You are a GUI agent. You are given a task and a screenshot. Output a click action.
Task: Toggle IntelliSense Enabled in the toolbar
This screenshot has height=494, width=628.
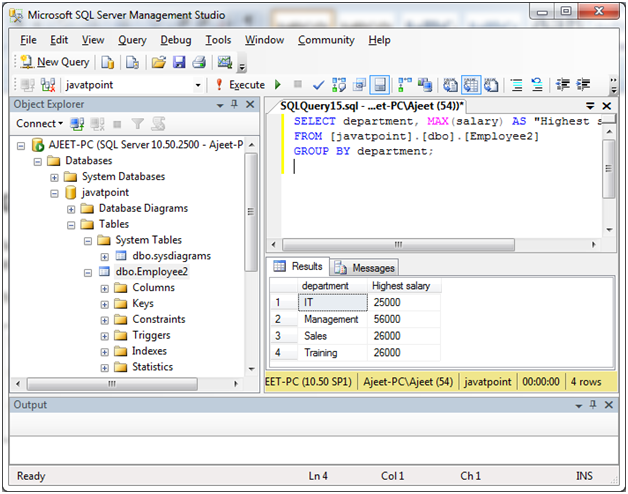pyautogui.click(x=380, y=85)
